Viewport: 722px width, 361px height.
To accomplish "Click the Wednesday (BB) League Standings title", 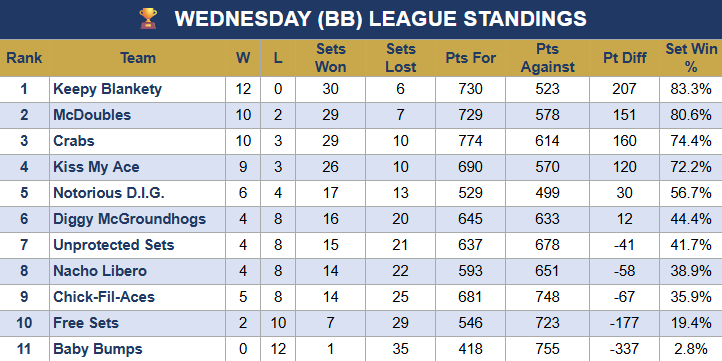I will (380, 19).
